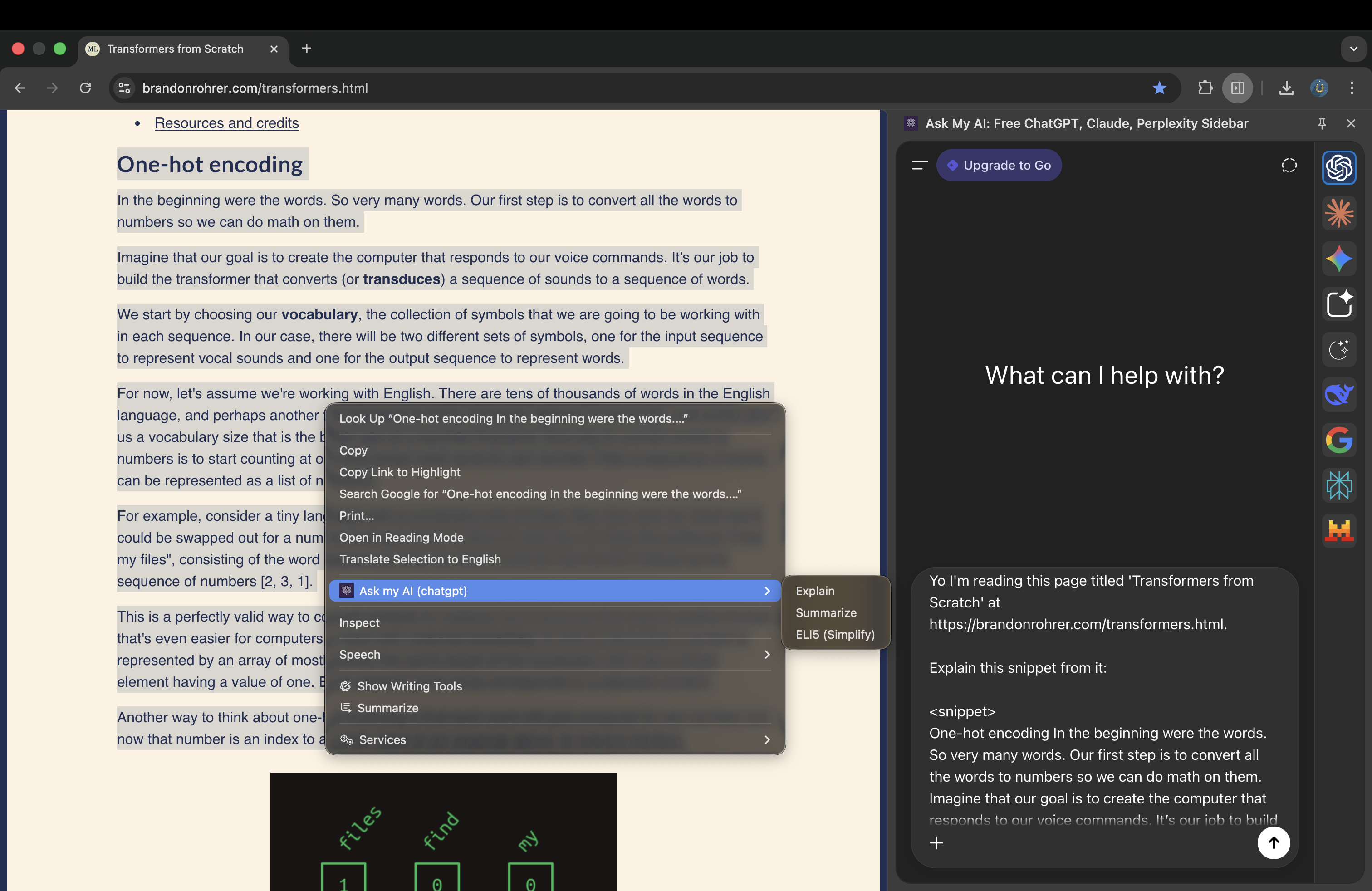Select the Google icon in the sidebar

click(x=1339, y=441)
